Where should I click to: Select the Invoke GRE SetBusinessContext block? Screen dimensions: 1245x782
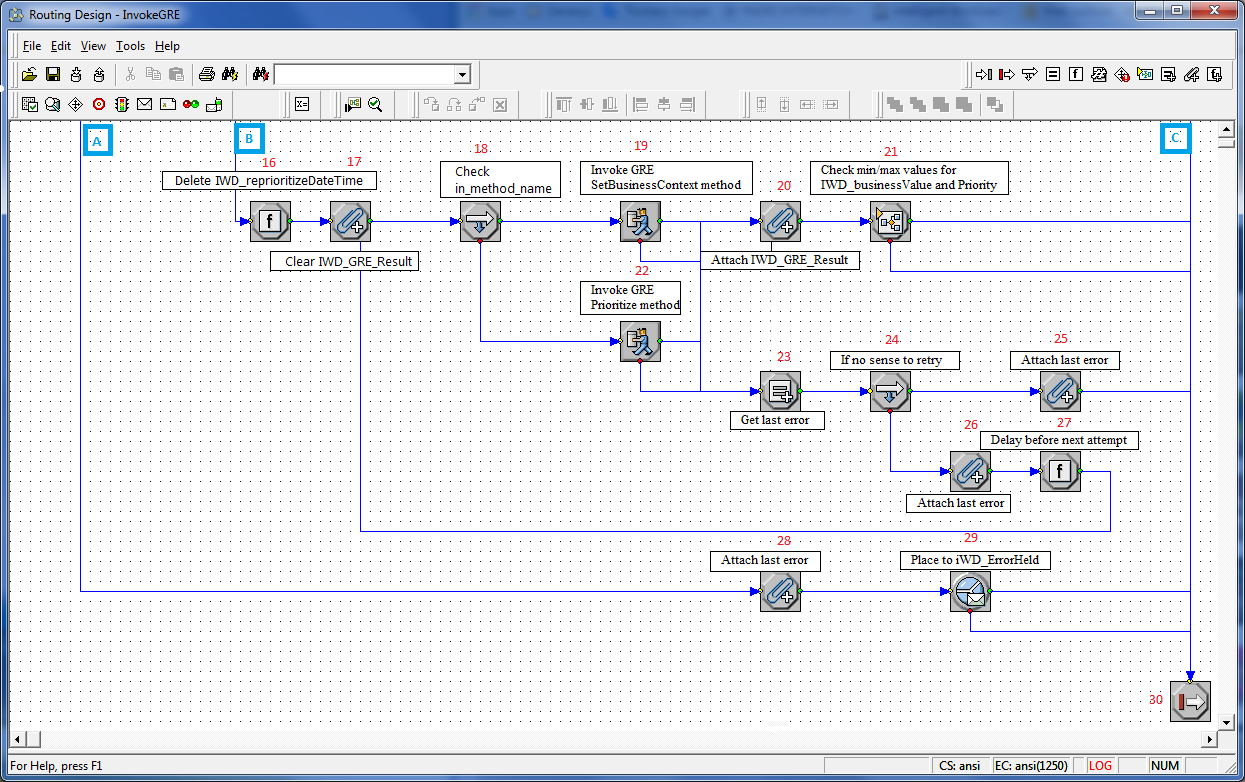coord(640,222)
